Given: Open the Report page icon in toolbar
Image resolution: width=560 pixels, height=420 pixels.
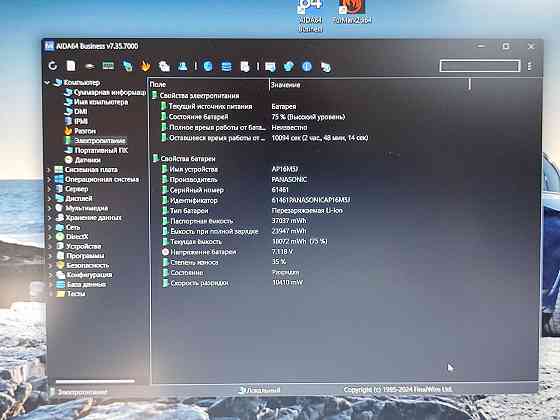Looking at the screenshot, I should pyautogui.click(x=71, y=66).
